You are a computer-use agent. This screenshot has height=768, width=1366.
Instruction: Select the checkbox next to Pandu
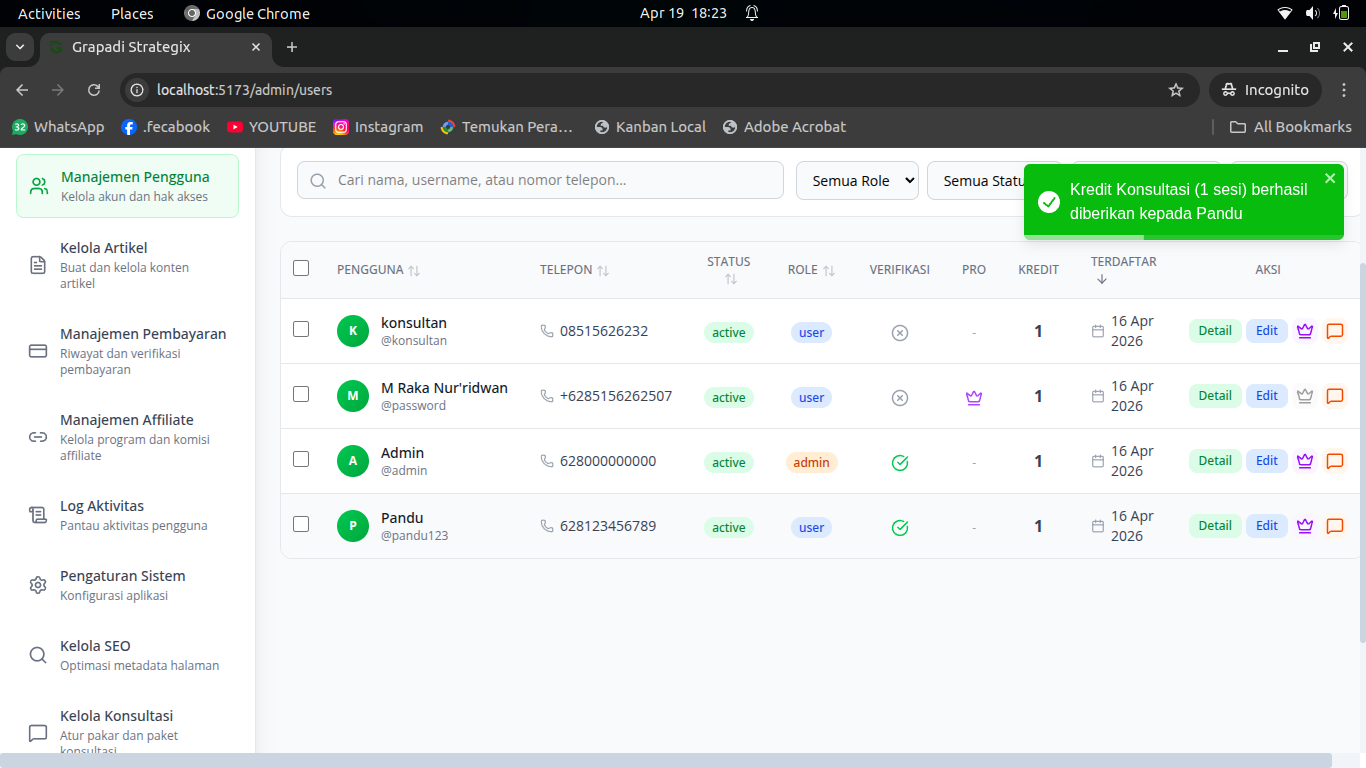click(x=301, y=524)
